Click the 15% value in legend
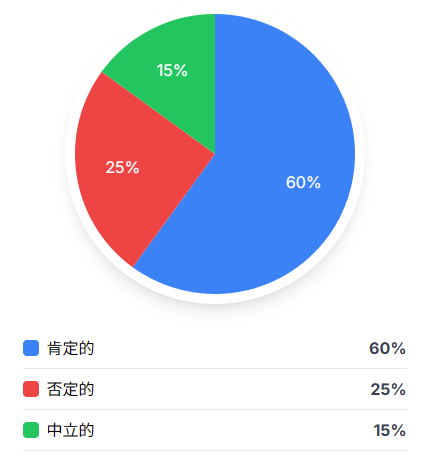The height and width of the screenshot is (468, 432). (x=390, y=430)
